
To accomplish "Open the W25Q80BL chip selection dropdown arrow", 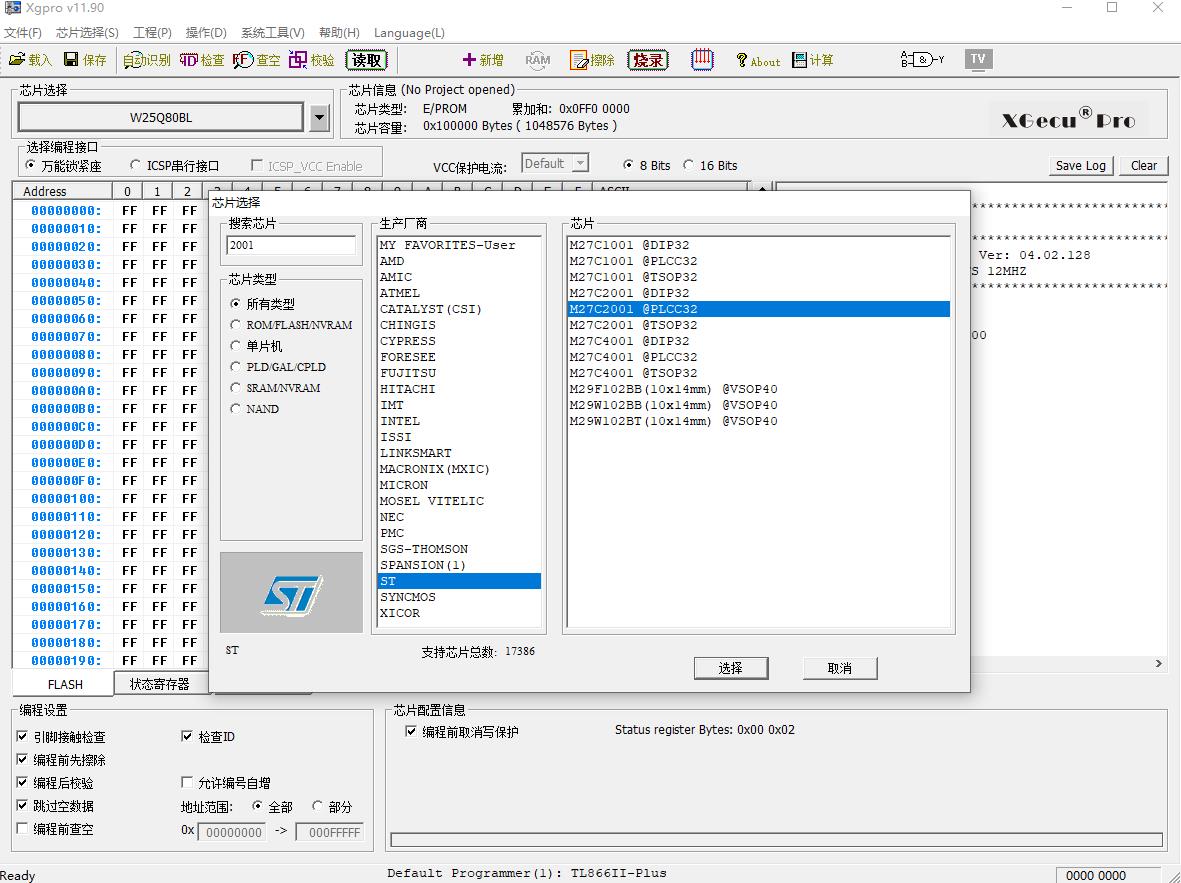I will 319,118.
